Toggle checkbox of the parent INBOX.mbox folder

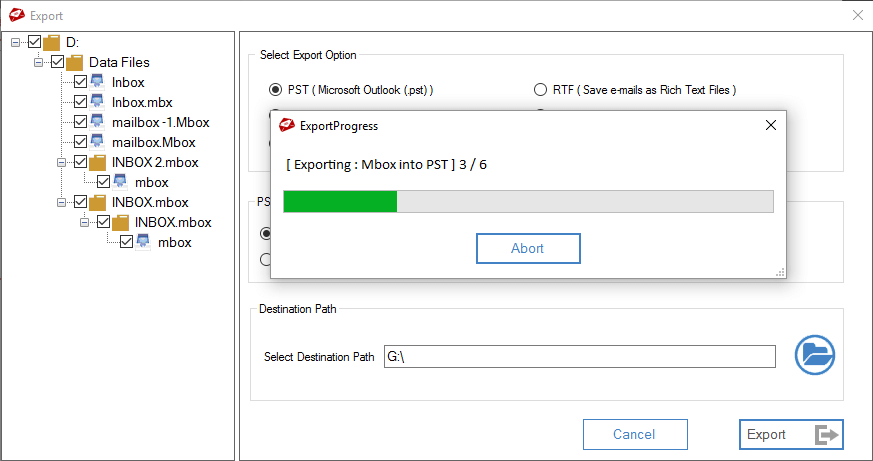point(80,202)
